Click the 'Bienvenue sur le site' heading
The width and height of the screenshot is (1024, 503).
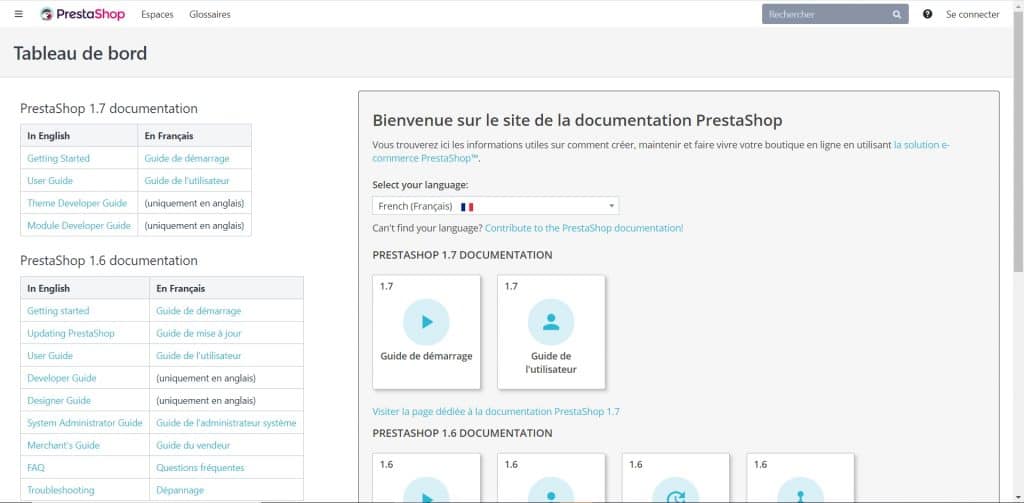(577, 120)
